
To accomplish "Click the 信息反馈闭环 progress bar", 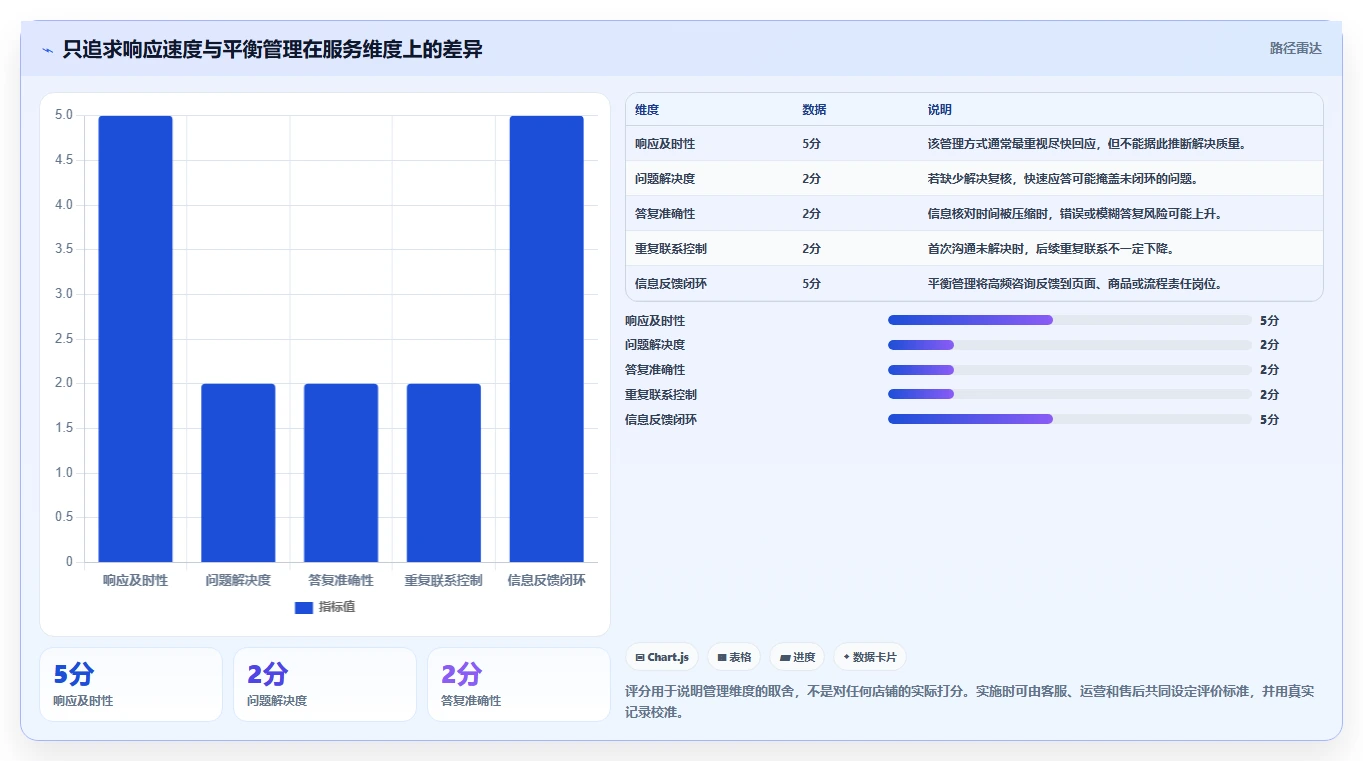I will (x=1070, y=419).
